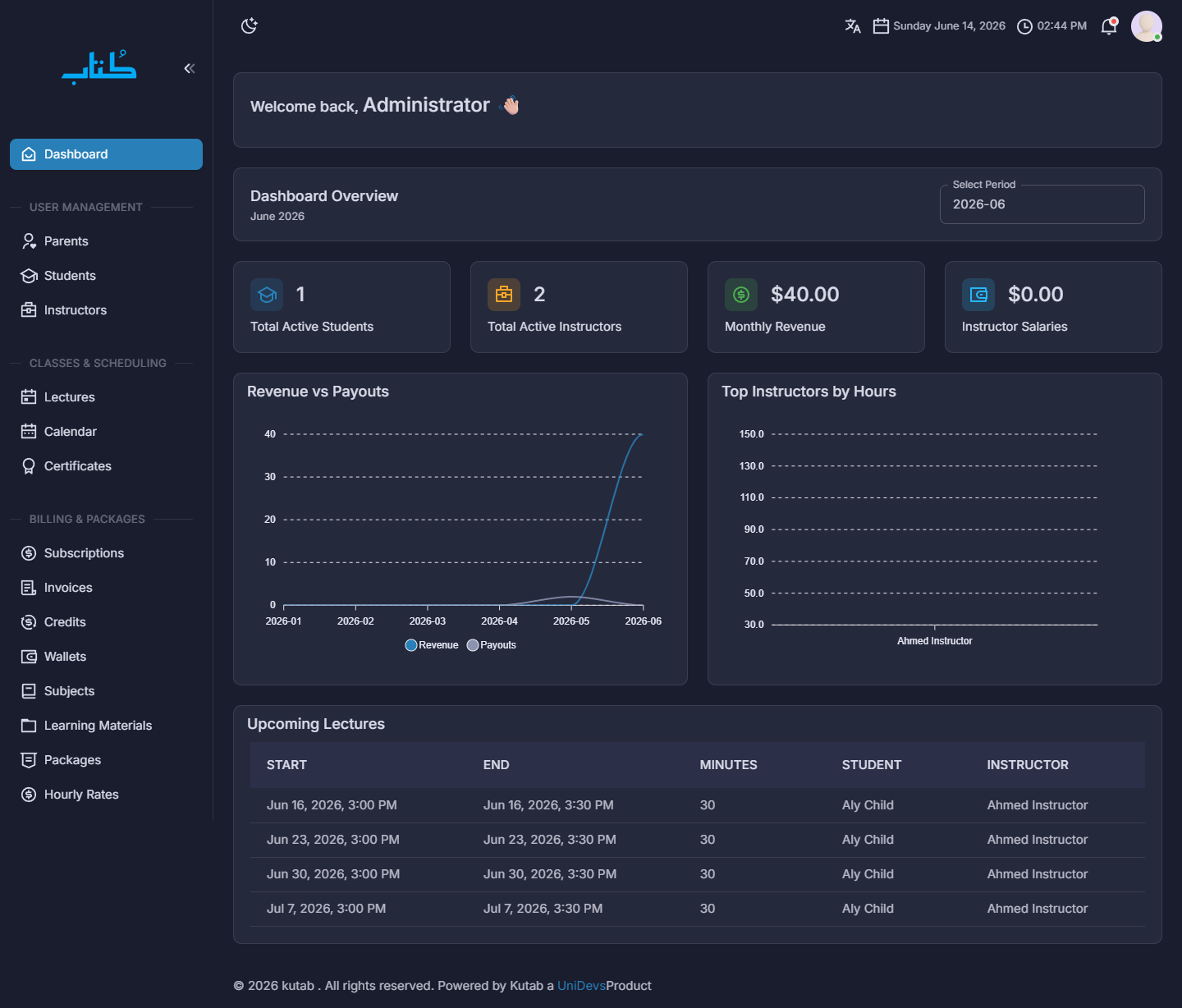
Task: Click Ahmed Instructor in the Jul 7 row
Action: (1038, 909)
